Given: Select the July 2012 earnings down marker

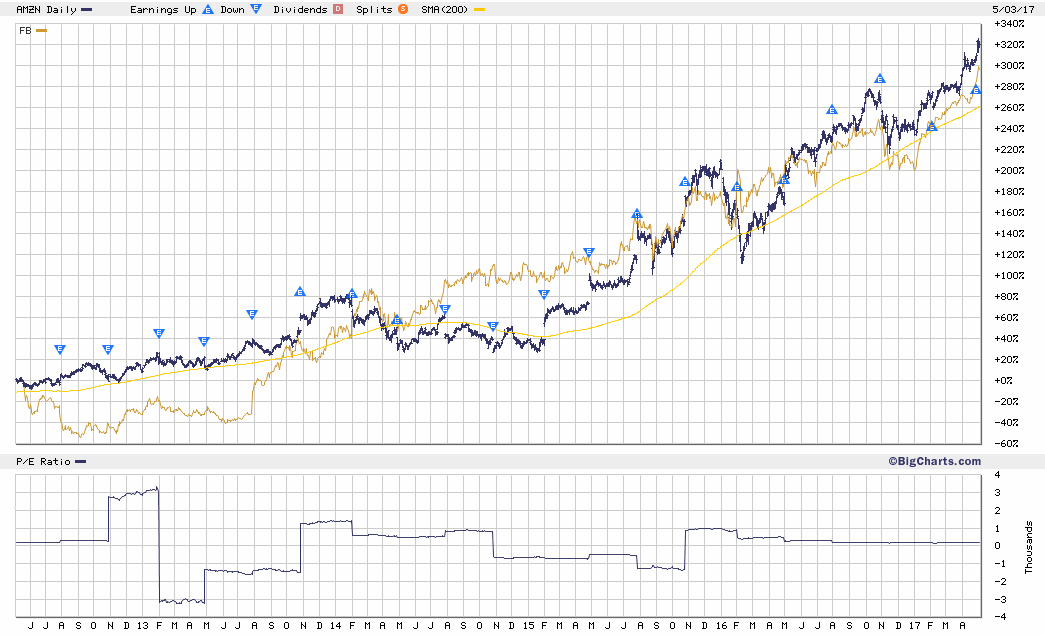Looking at the screenshot, I should point(60,349).
